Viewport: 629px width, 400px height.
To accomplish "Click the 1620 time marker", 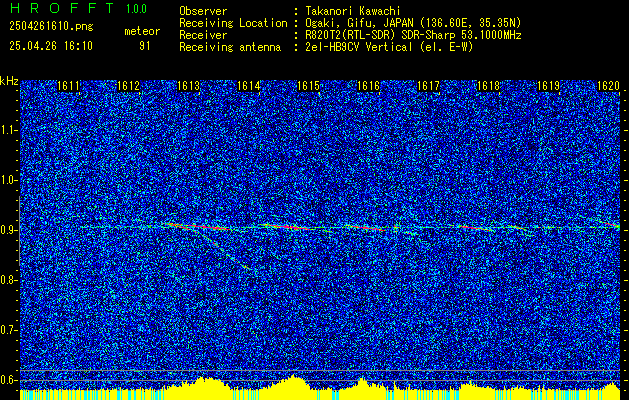I will [608, 86].
